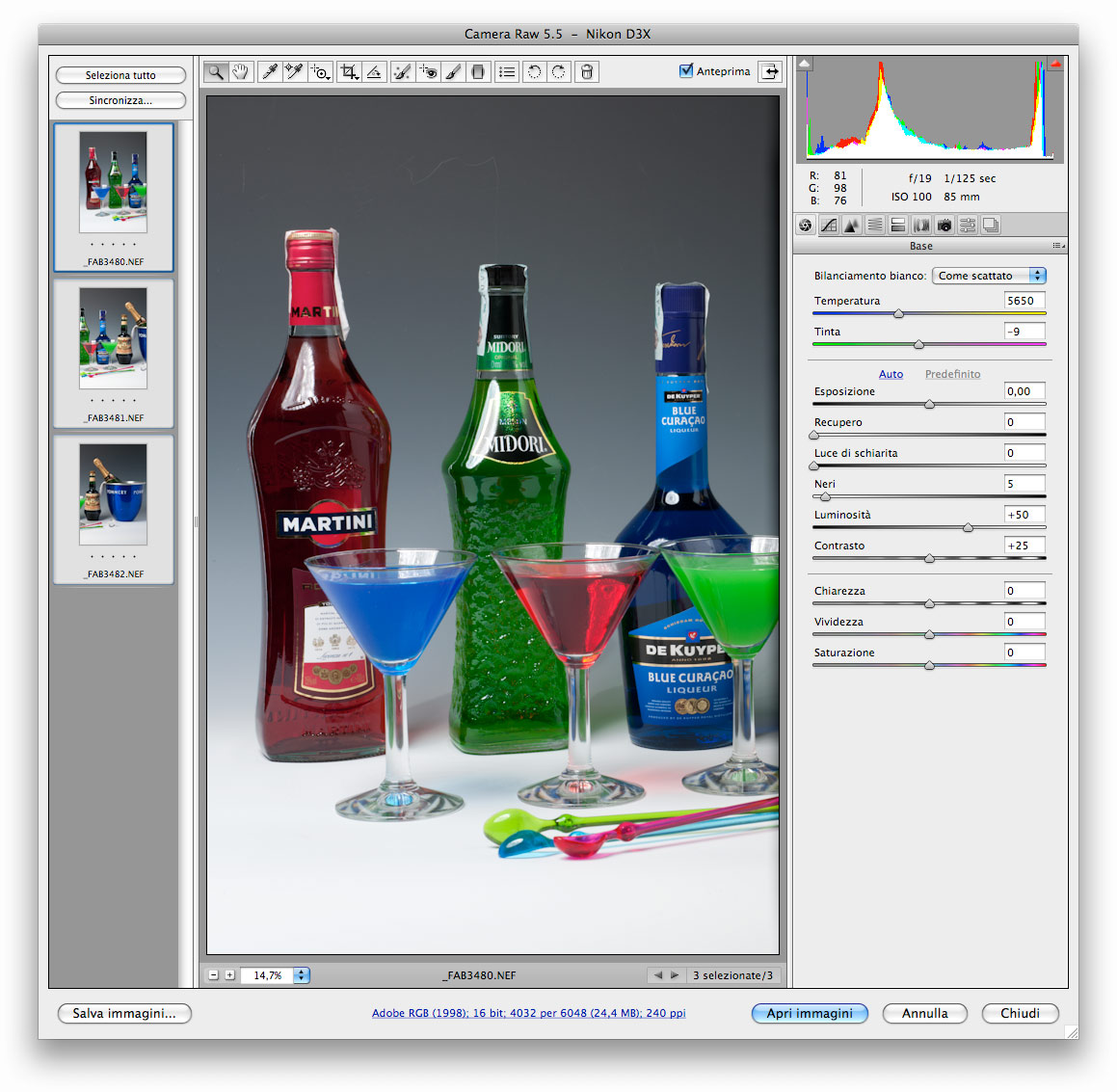Open the Camera Calibration tab

click(944, 226)
